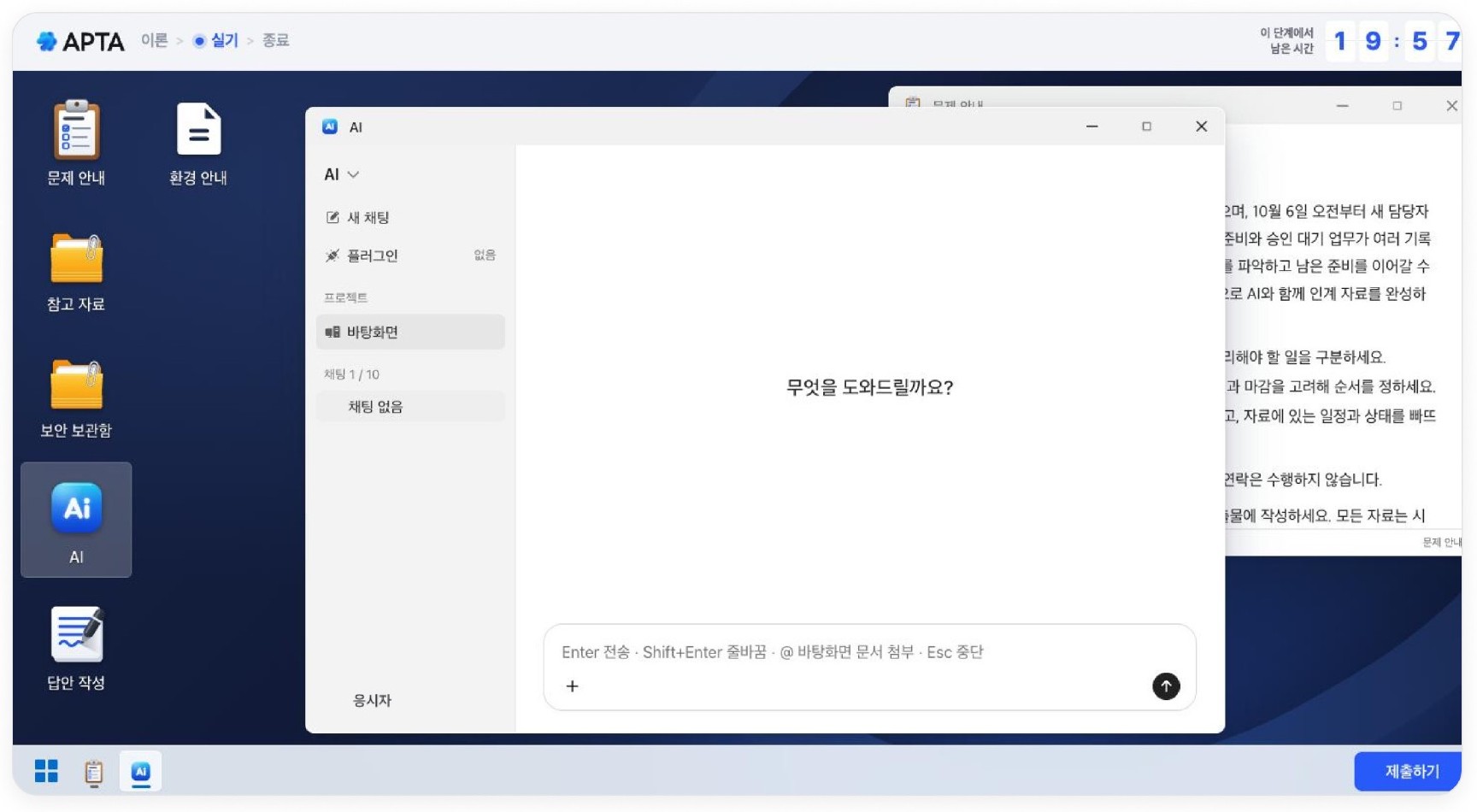Screen dimensions: 1477x812
Task: Click the 이론 breadcrumb step
Action: [x=155, y=40]
